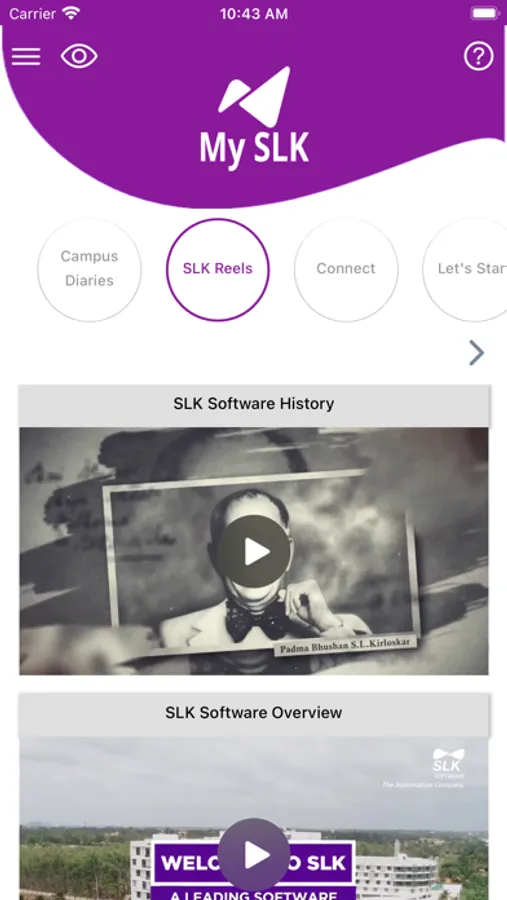
Task: Select the Campus Diaries circle
Action: point(89,269)
